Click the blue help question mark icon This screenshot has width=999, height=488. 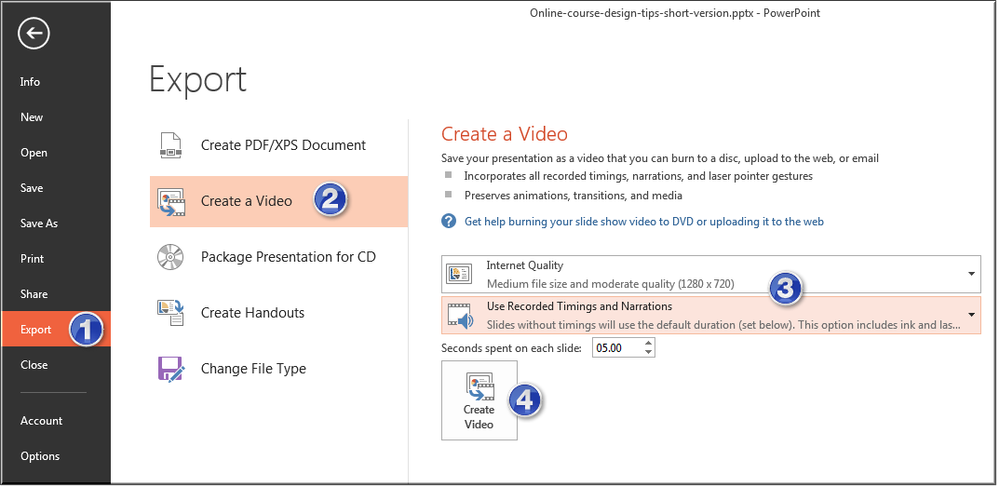click(449, 221)
